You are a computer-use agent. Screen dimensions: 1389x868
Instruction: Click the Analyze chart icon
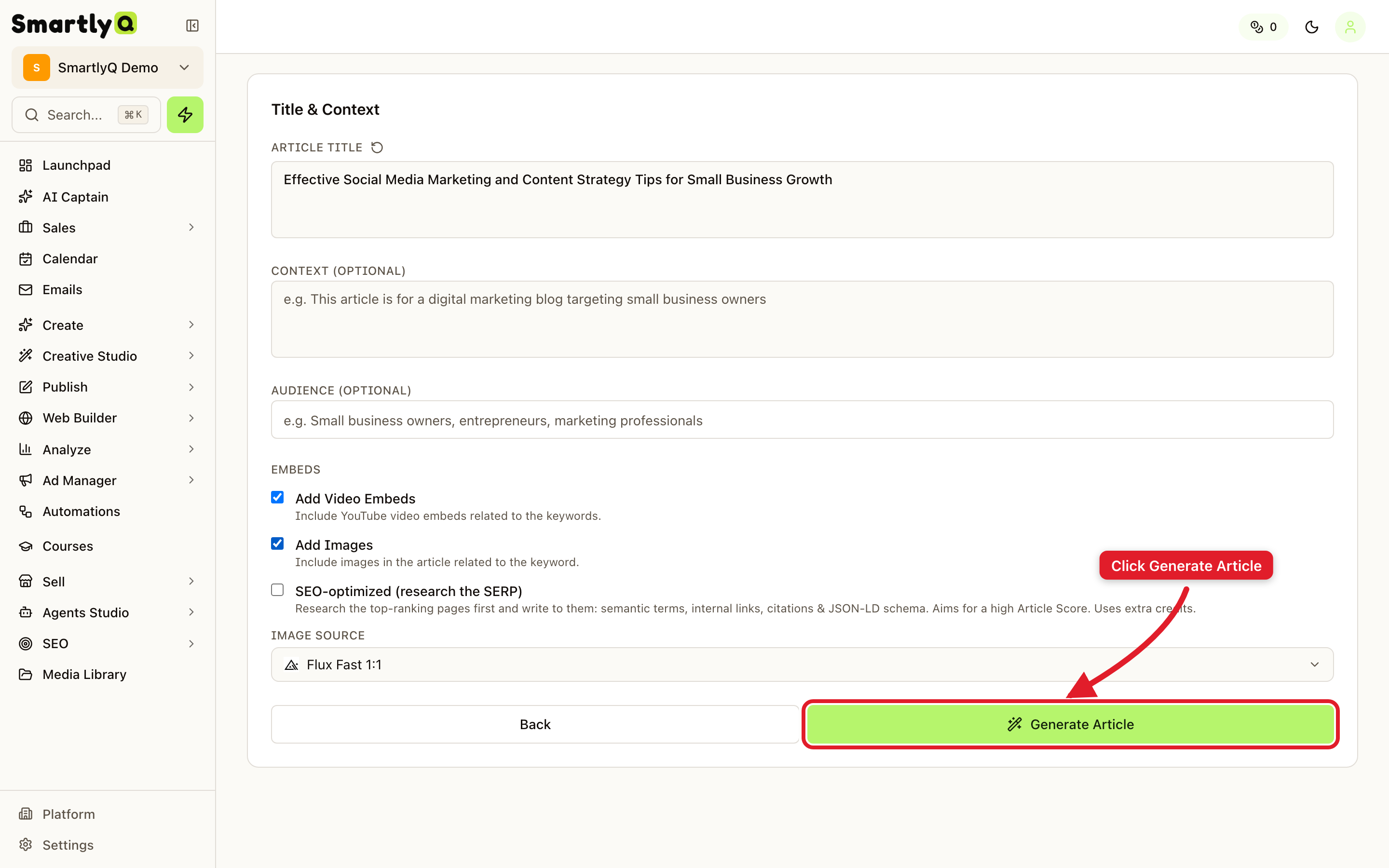[x=25, y=449]
